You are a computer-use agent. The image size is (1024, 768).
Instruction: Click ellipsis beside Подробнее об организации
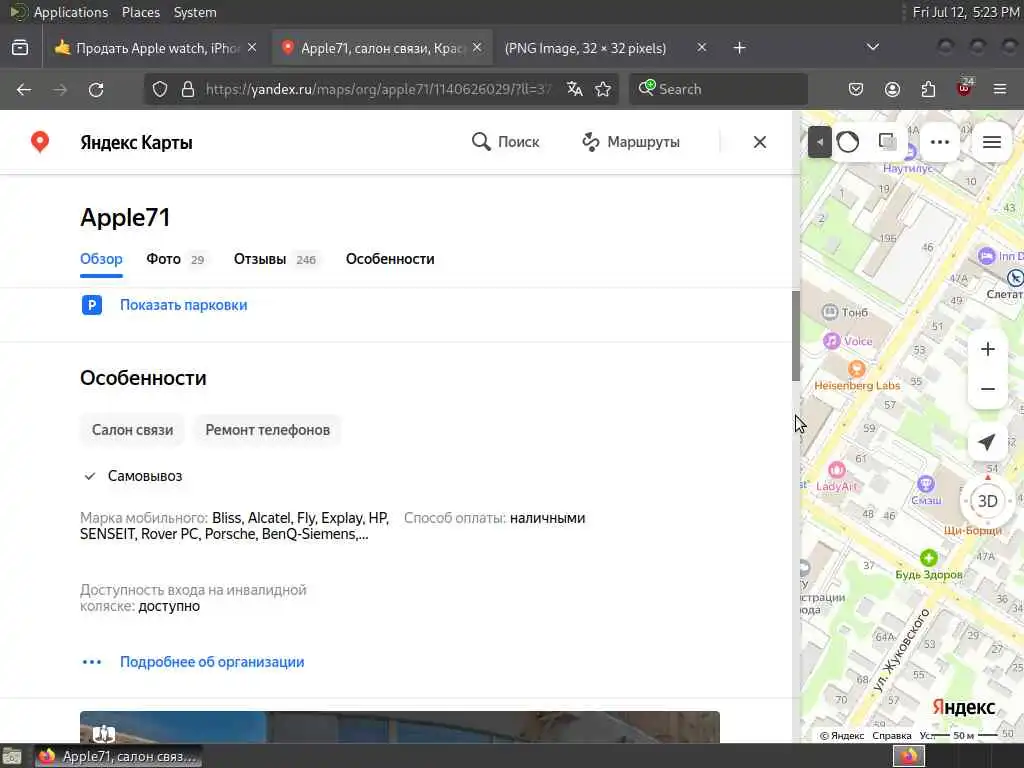[92, 662]
